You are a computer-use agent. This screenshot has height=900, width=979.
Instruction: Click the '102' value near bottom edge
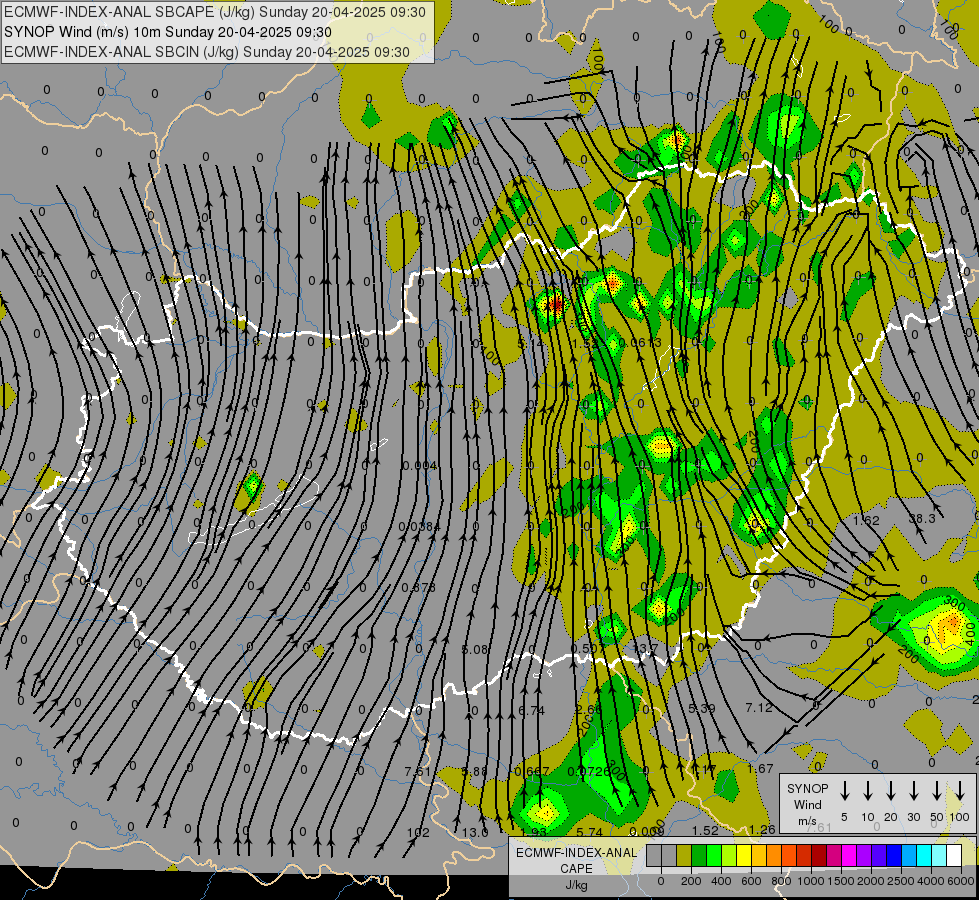point(418,833)
